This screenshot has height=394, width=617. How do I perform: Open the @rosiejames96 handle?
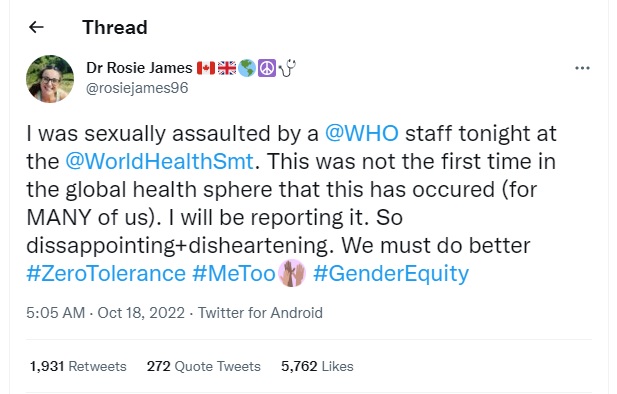pos(137,88)
